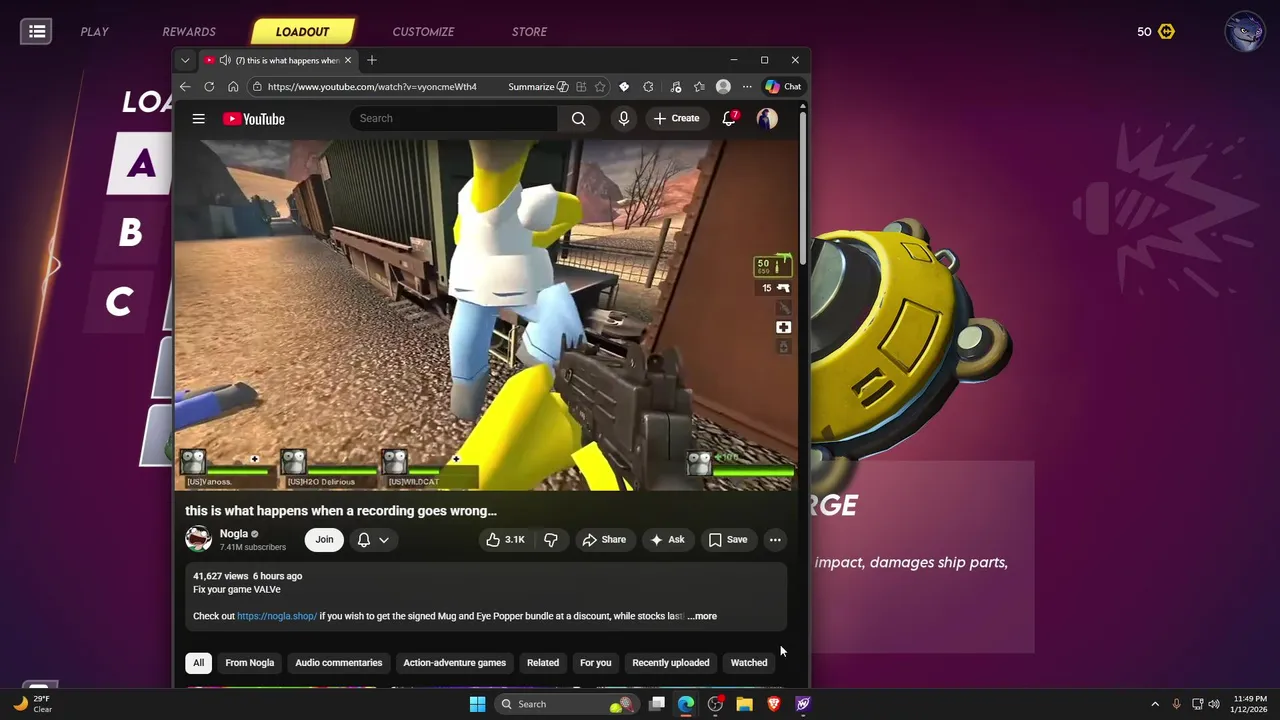This screenshot has height=720, width=1280.
Task: Open YouTube notifications bell with 7 badge
Action: [730, 118]
